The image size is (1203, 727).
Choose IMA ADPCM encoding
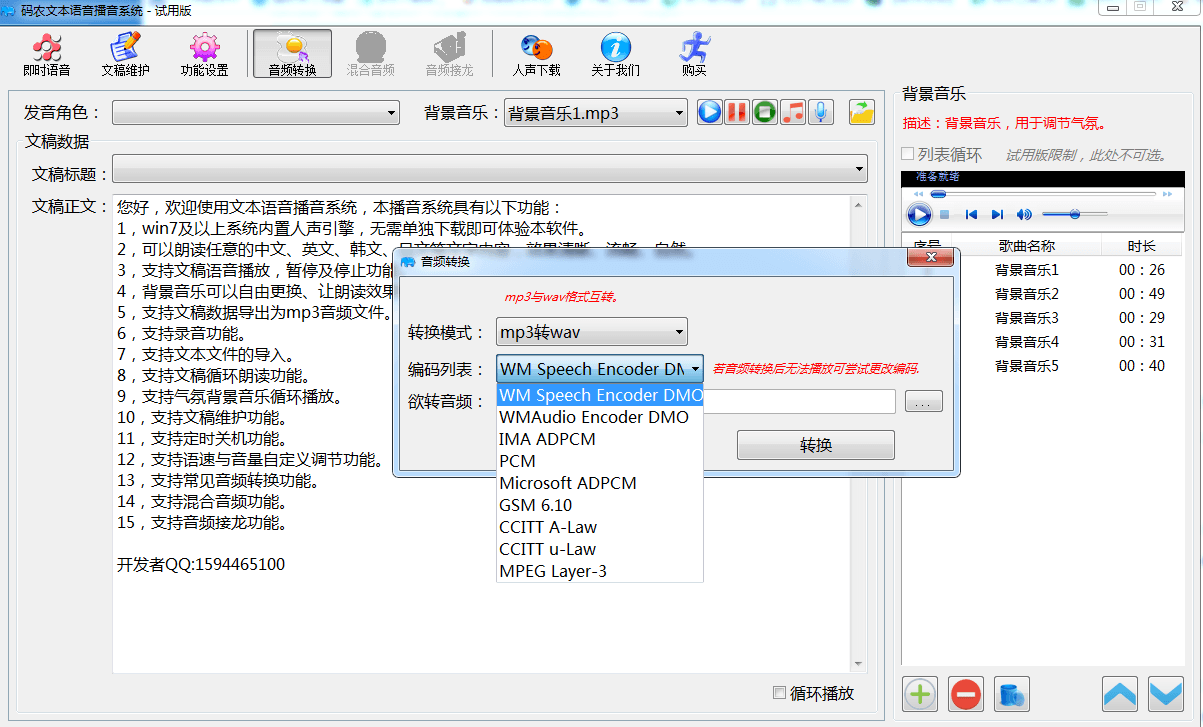click(x=600, y=439)
